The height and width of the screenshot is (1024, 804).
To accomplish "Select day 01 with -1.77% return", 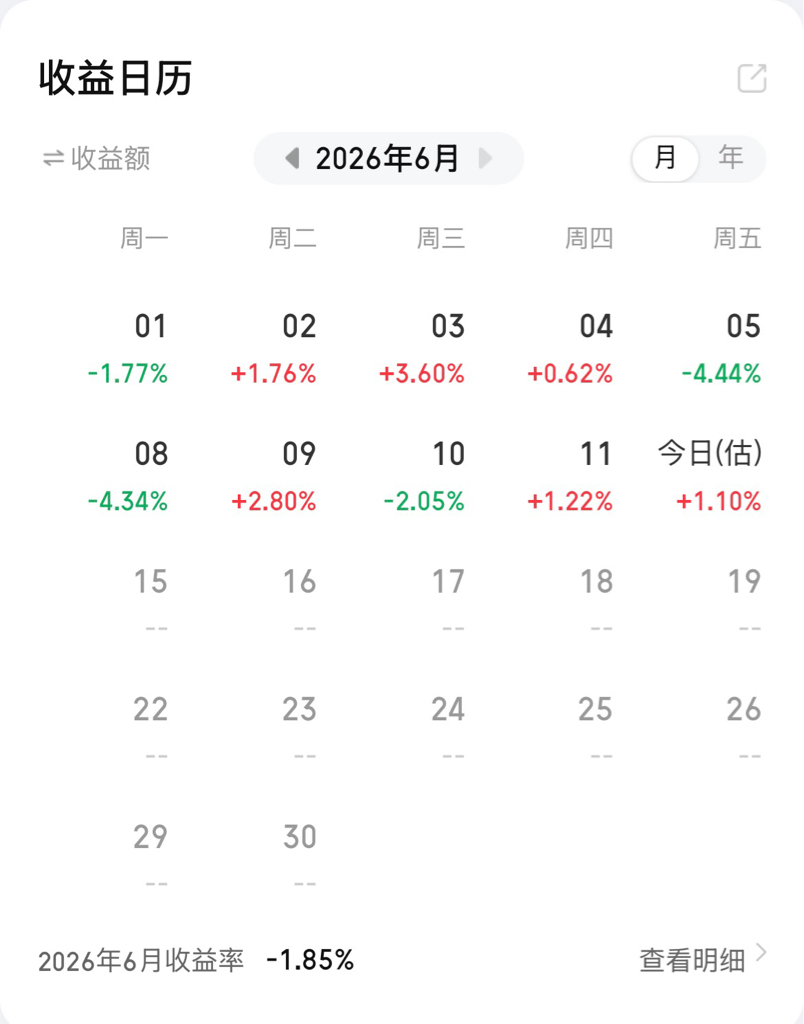I will [x=128, y=349].
